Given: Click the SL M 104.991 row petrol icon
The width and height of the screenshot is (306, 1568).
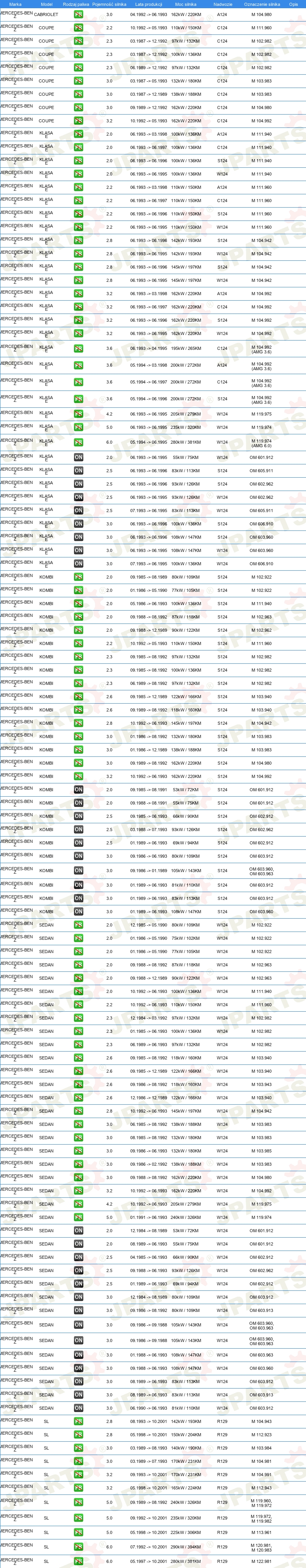Looking at the screenshot, I should click(x=79, y=1475).
